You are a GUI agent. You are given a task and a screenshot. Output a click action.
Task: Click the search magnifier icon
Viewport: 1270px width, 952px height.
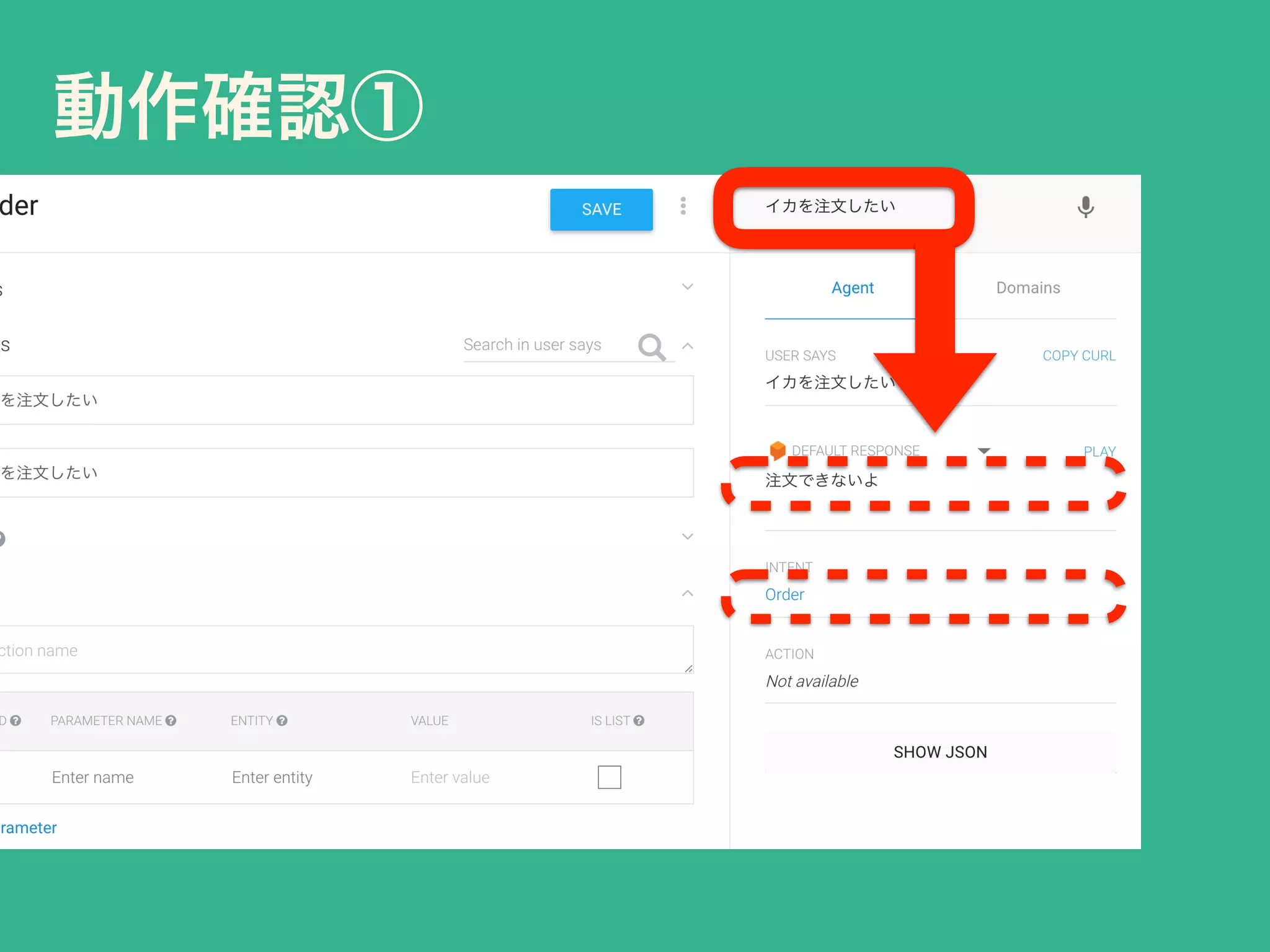point(652,346)
